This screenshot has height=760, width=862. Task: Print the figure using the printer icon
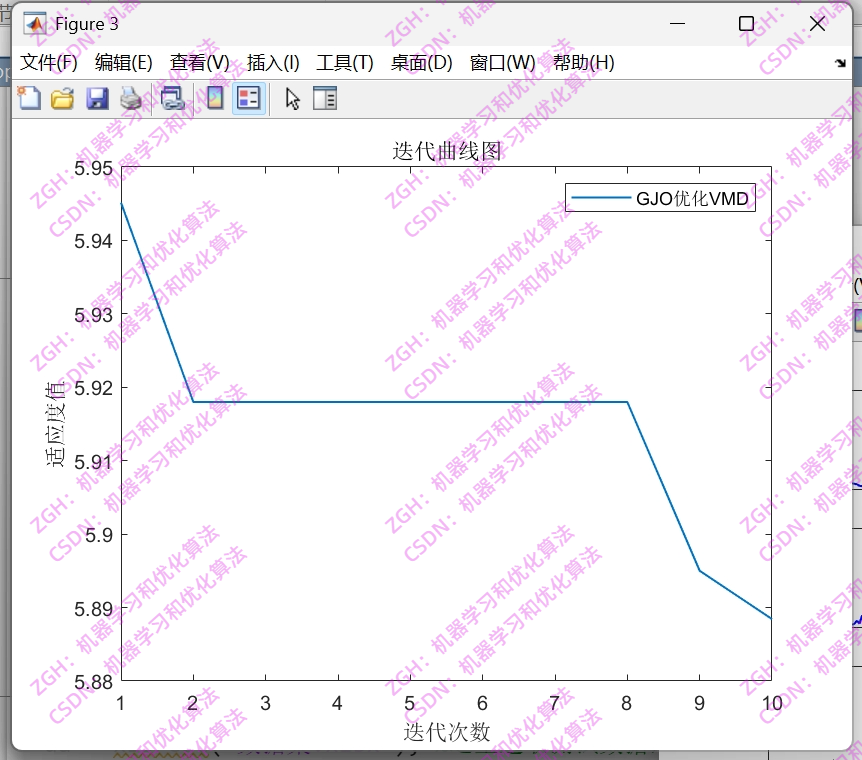tap(131, 99)
